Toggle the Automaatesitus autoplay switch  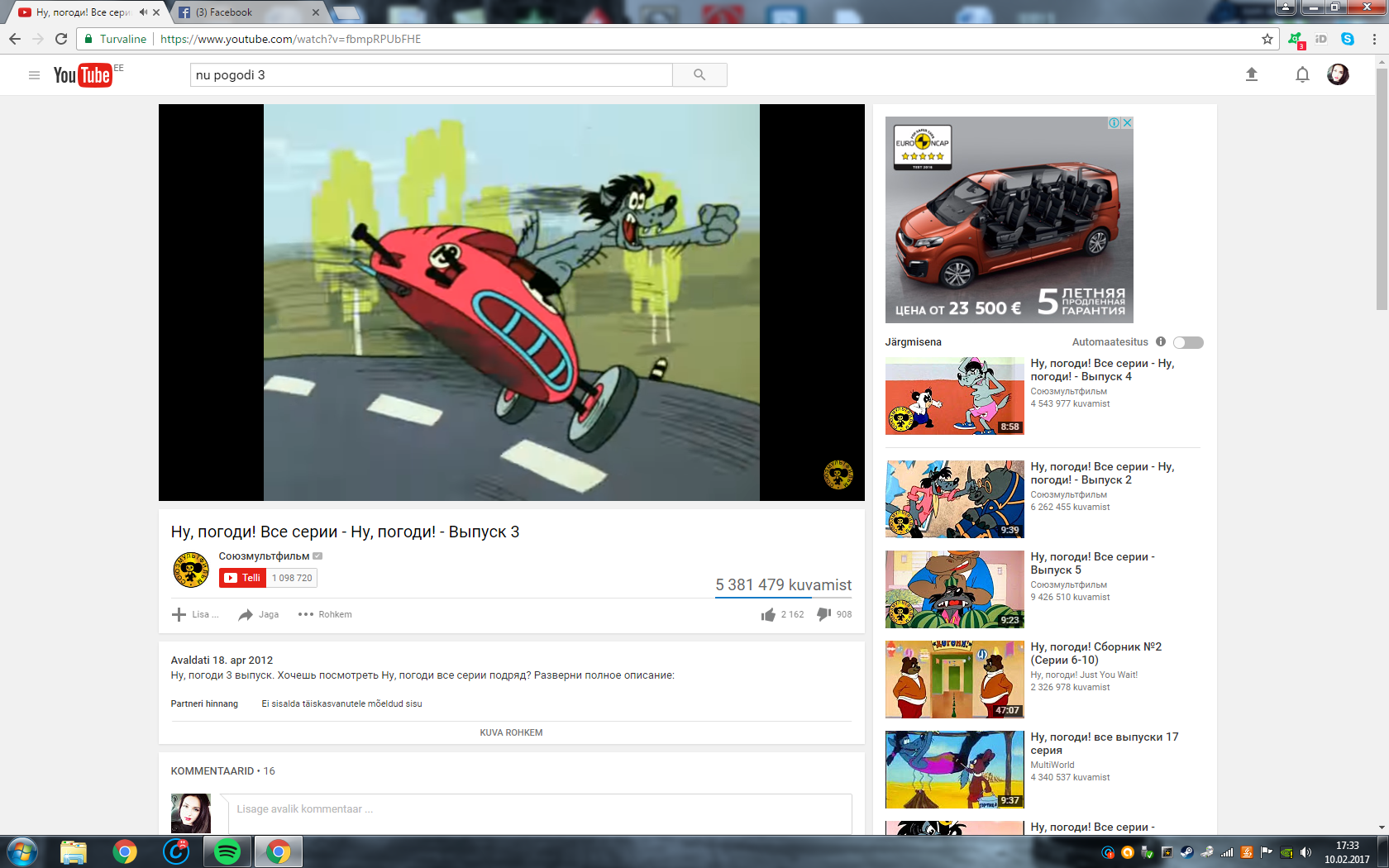click(x=1188, y=342)
